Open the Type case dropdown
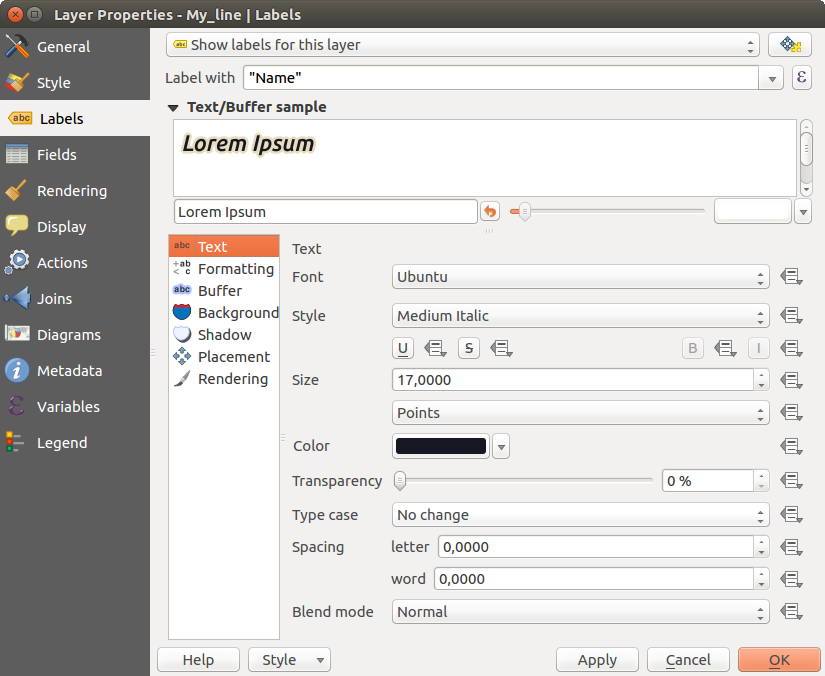 click(x=581, y=515)
